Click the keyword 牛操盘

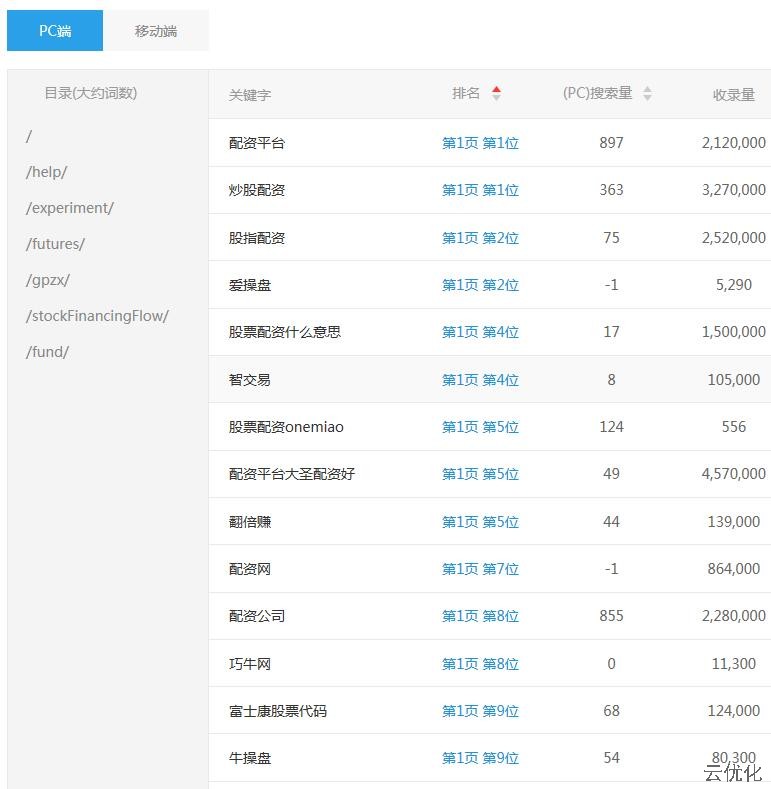pos(250,758)
